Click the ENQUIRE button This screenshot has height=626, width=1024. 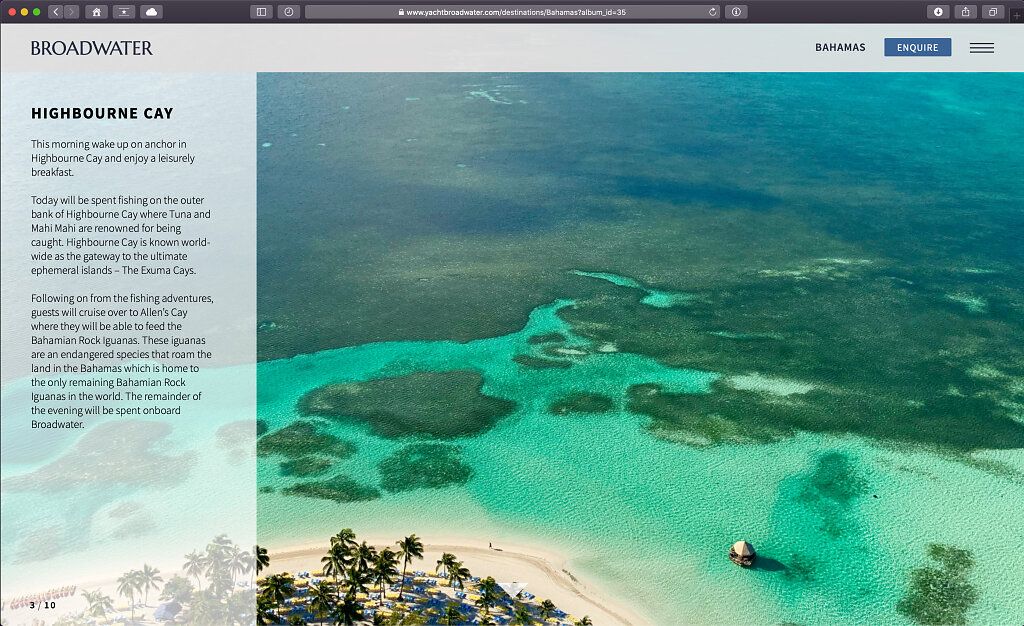click(918, 47)
